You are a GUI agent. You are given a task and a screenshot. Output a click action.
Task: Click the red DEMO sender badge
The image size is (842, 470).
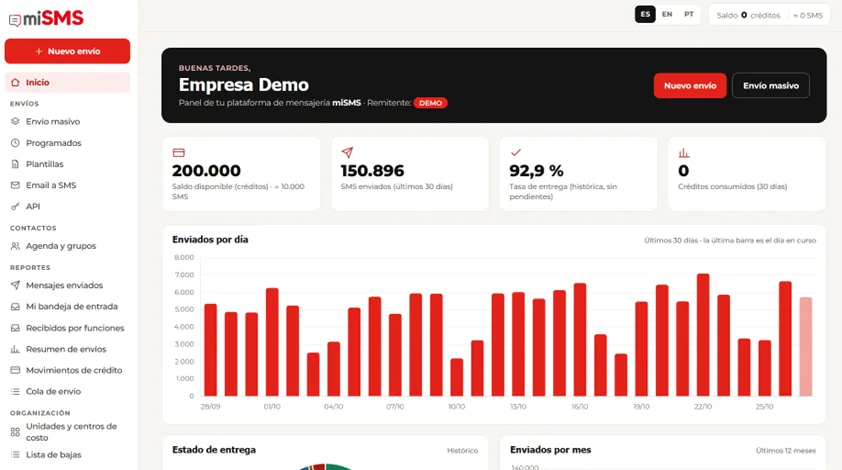(430, 103)
